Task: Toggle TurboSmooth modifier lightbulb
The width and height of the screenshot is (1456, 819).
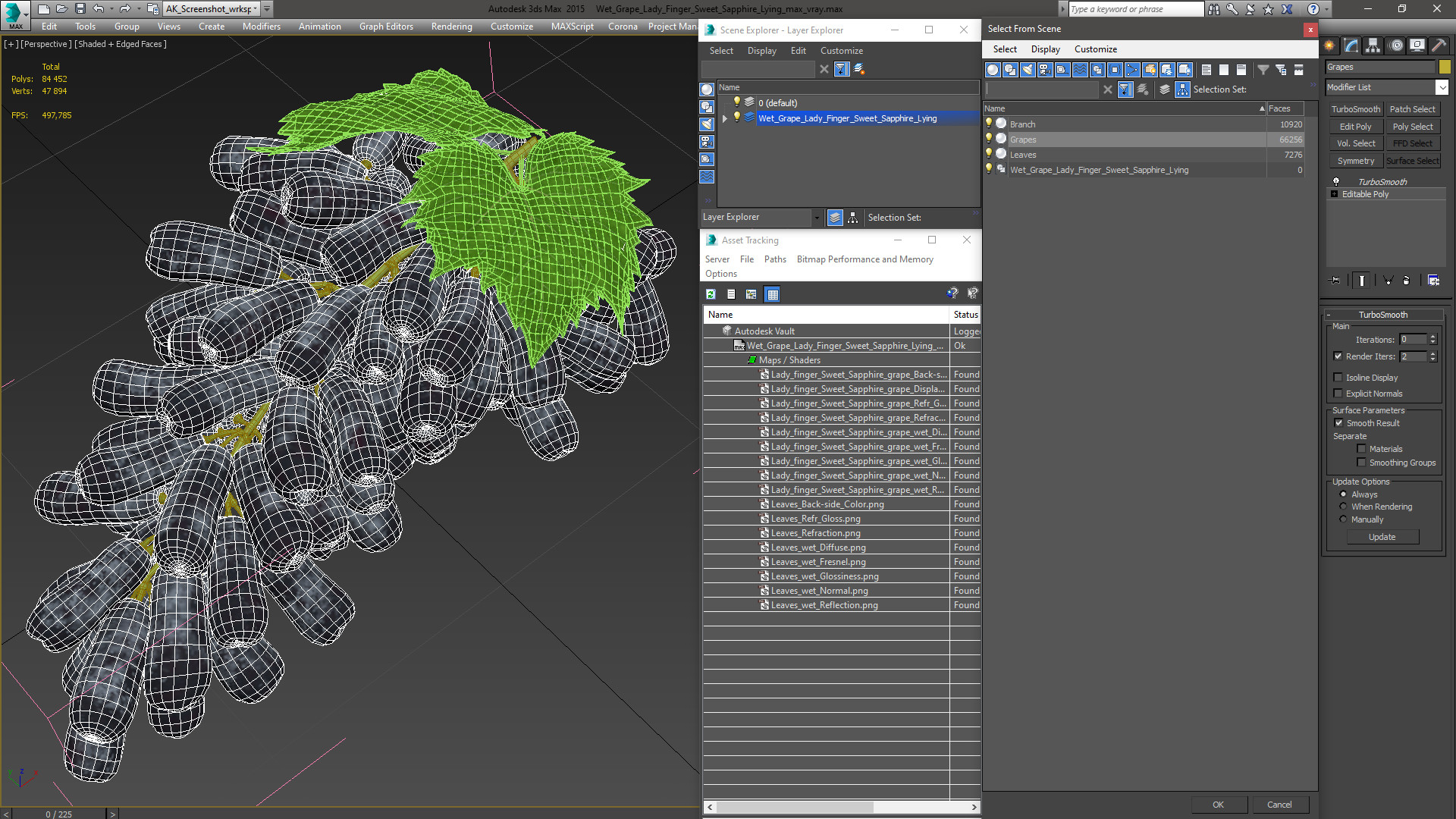Action: [x=1336, y=182]
